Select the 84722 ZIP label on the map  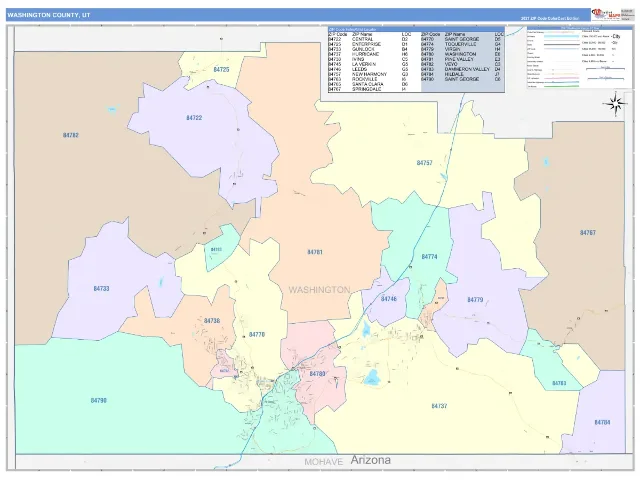(194, 118)
